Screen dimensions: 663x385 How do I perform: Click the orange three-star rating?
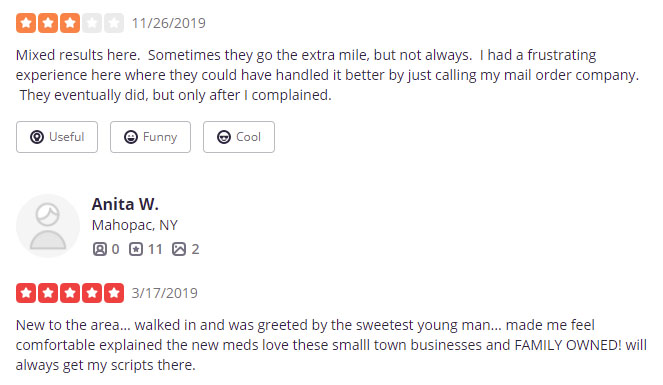70,23
